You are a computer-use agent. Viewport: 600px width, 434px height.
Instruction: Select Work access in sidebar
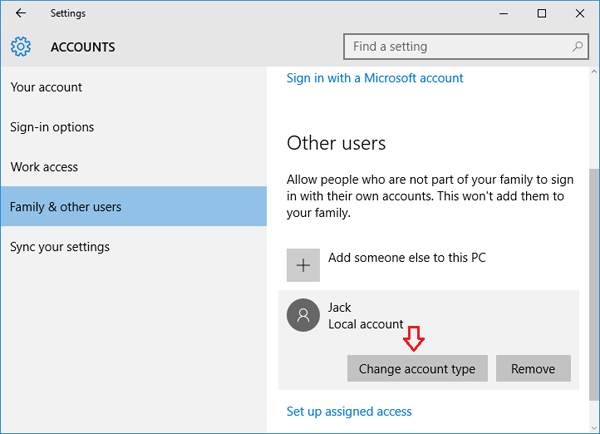[44, 167]
